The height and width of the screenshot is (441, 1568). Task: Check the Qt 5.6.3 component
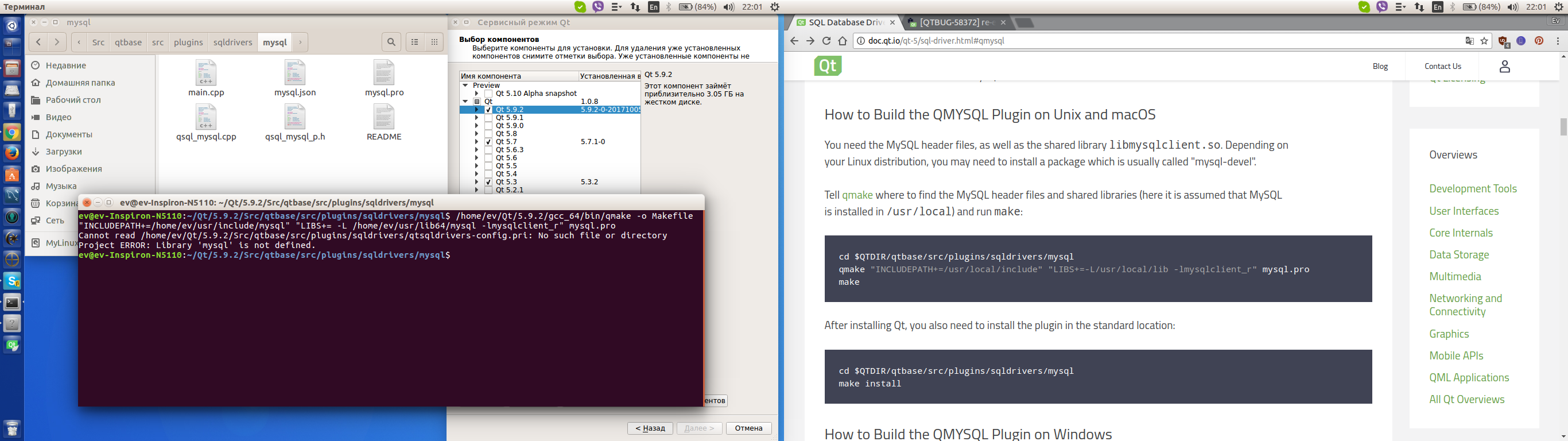click(x=488, y=149)
